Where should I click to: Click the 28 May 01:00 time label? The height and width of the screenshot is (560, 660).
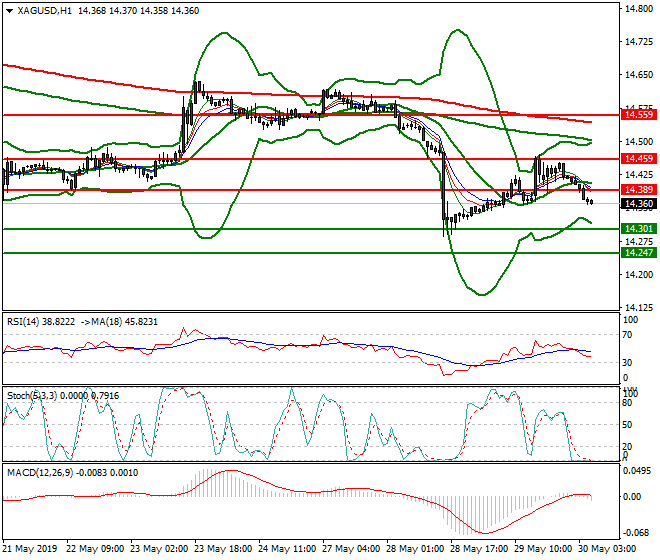coord(415,549)
